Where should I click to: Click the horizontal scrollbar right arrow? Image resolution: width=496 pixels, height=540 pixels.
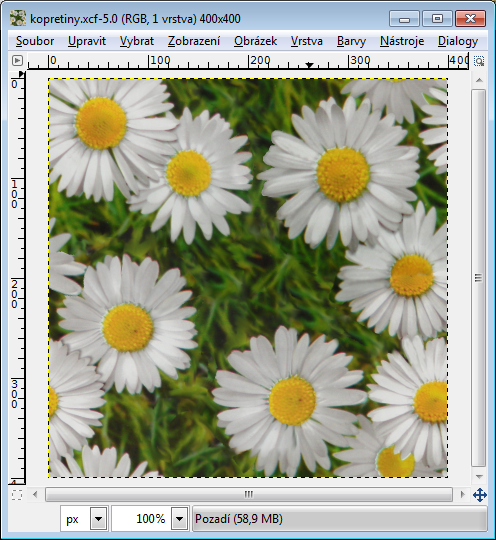[463, 495]
